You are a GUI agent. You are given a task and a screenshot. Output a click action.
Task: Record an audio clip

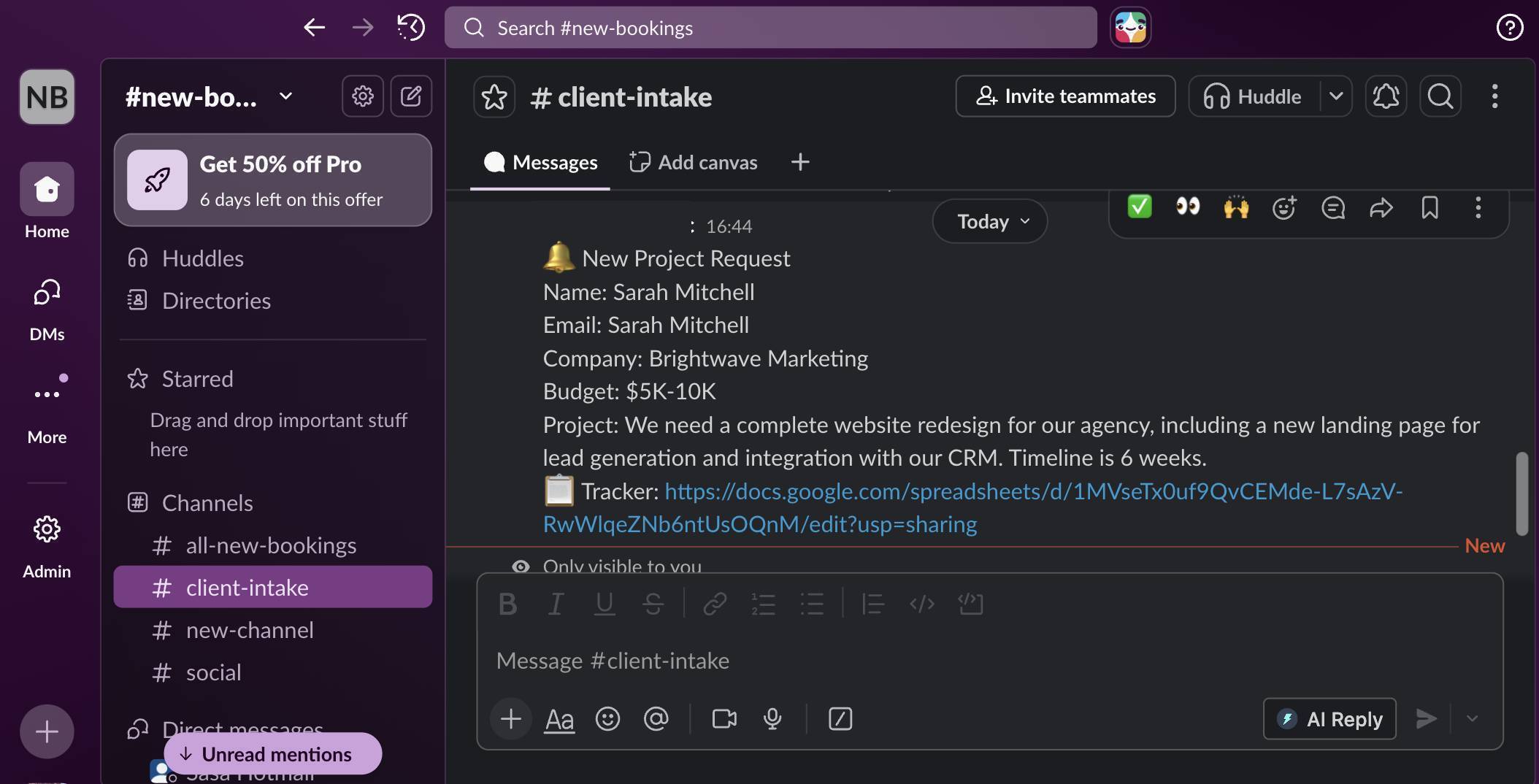[773, 719]
